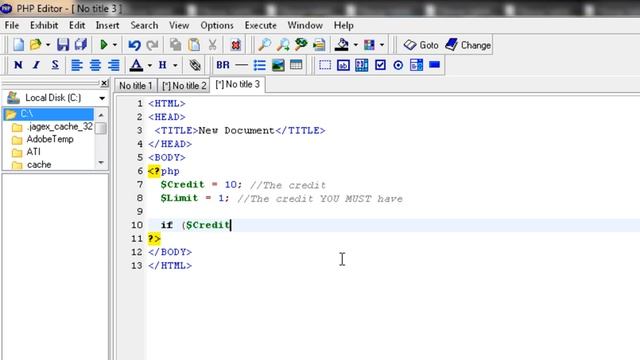
Task: Open the Search menu
Action: pyautogui.click(x=144, y=25)
